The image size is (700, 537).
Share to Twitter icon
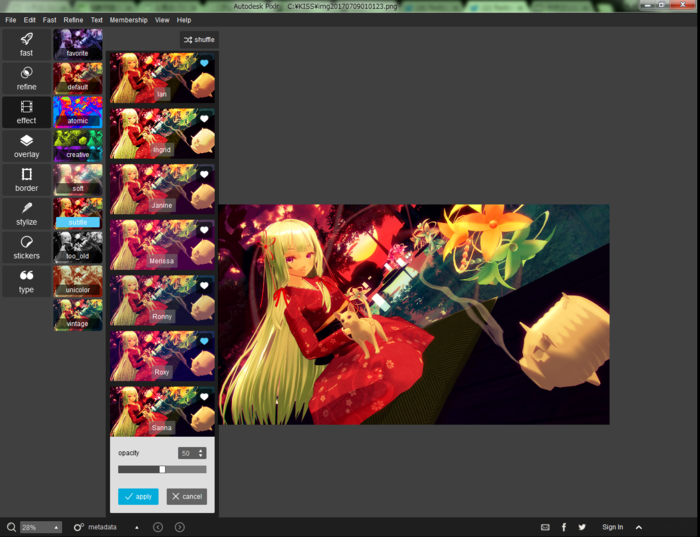582,527
